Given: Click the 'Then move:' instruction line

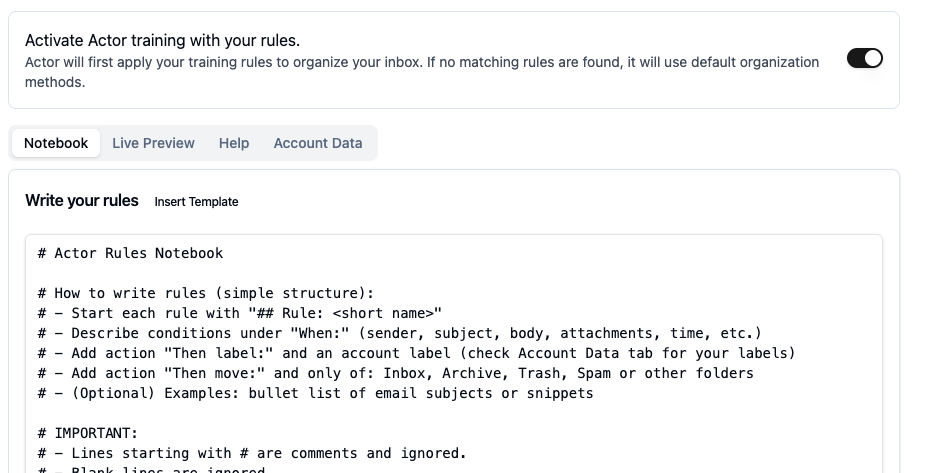Looking at the screenshot, I should coord(396,373).
